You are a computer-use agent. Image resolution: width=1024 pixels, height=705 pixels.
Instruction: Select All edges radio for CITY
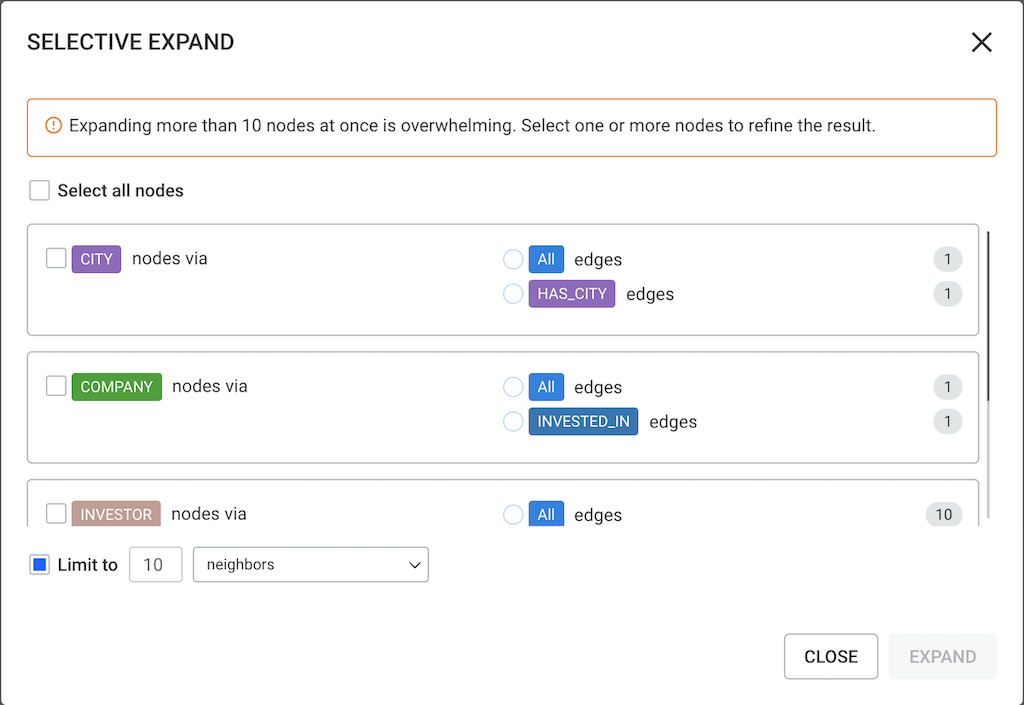point(513,260)
